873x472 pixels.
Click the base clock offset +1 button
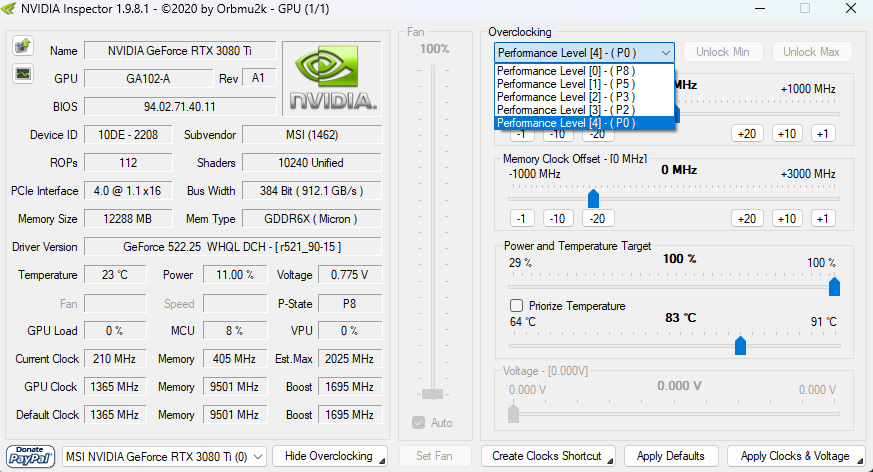823,134
